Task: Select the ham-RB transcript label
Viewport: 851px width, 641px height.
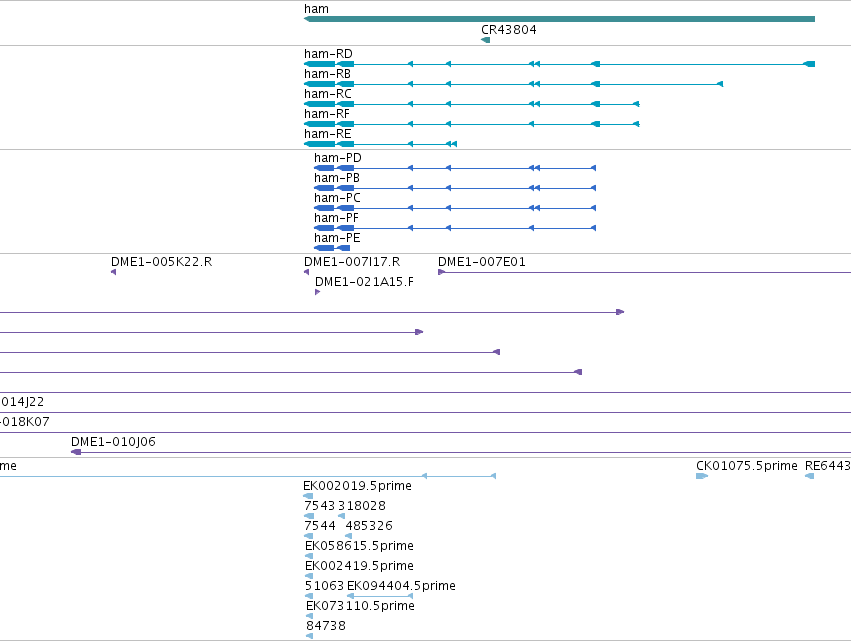Action: click(327, 74)
